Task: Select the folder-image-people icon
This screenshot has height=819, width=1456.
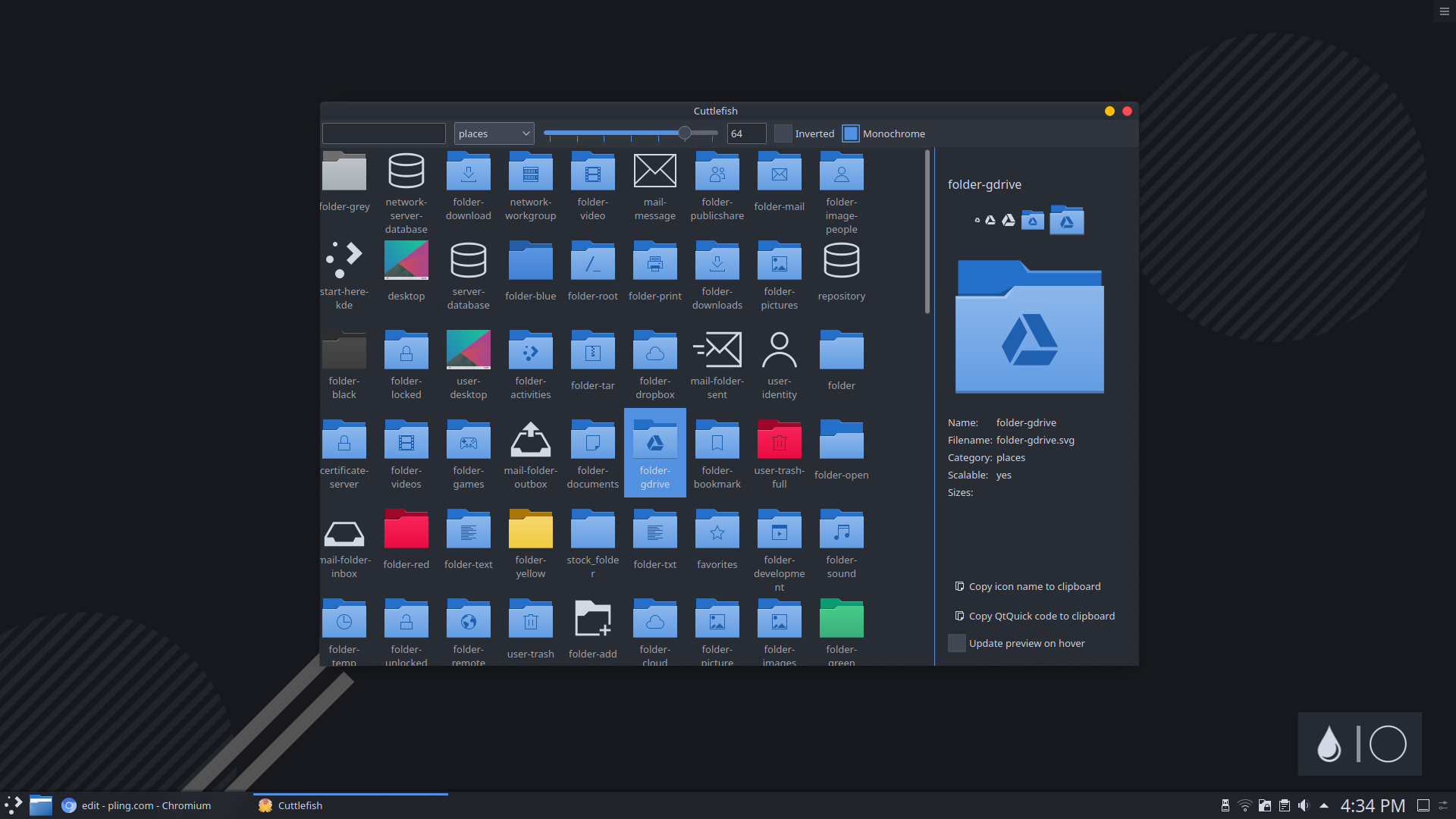Action: (x=842, y=171)
